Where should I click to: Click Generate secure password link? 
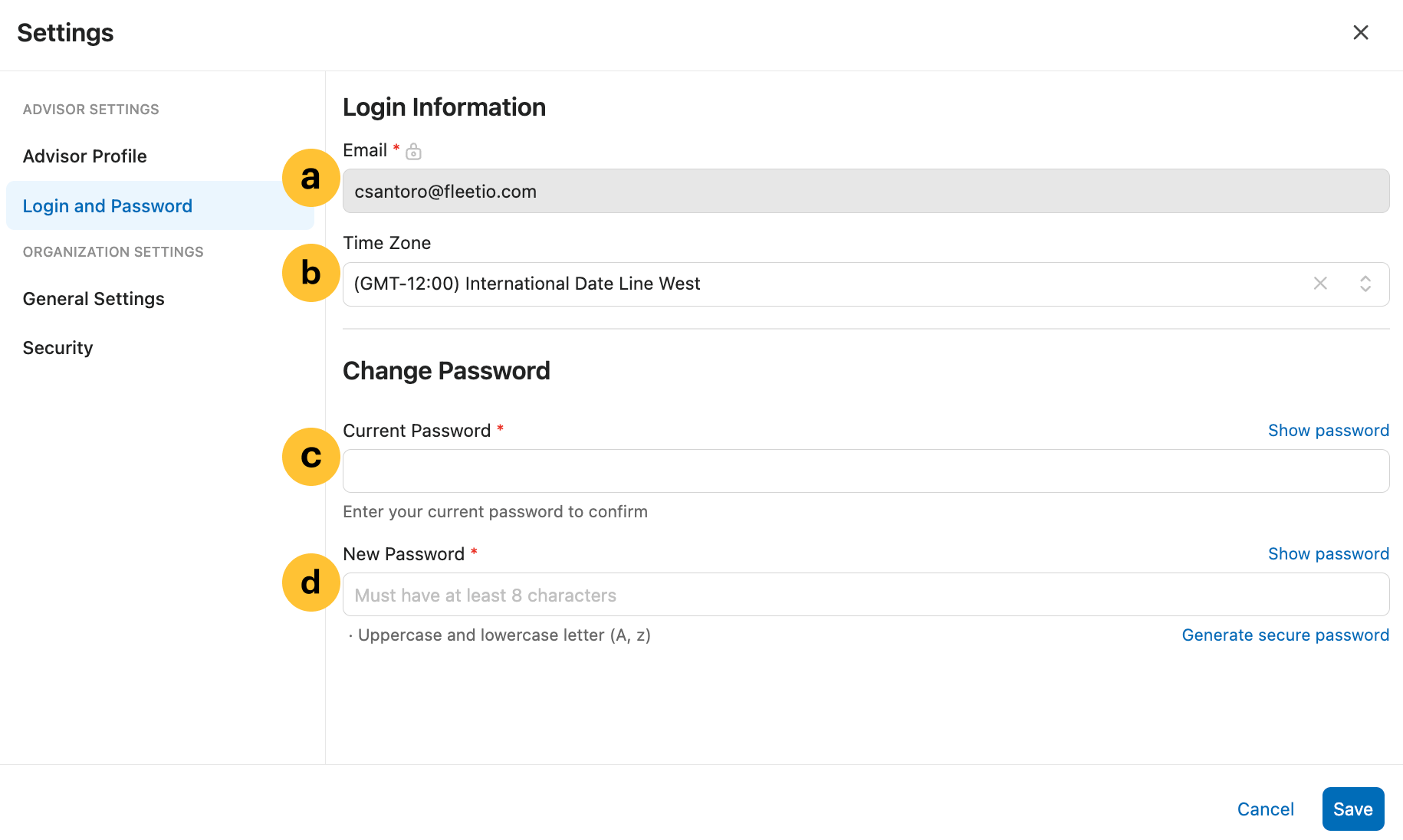click(1285, 635)
